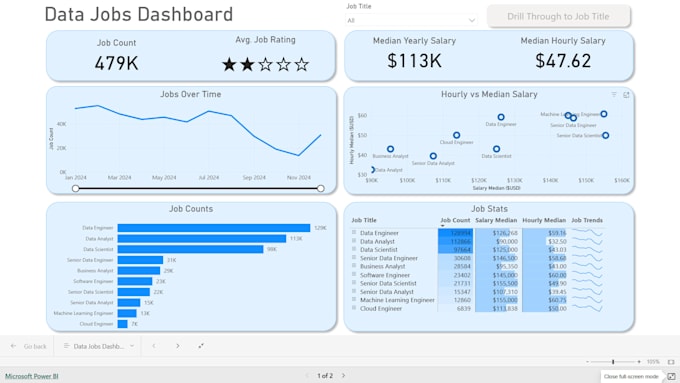Expand the Data Analyst row in Job Stats
This screenshot has width=680, height=383.
coord(354,241)
